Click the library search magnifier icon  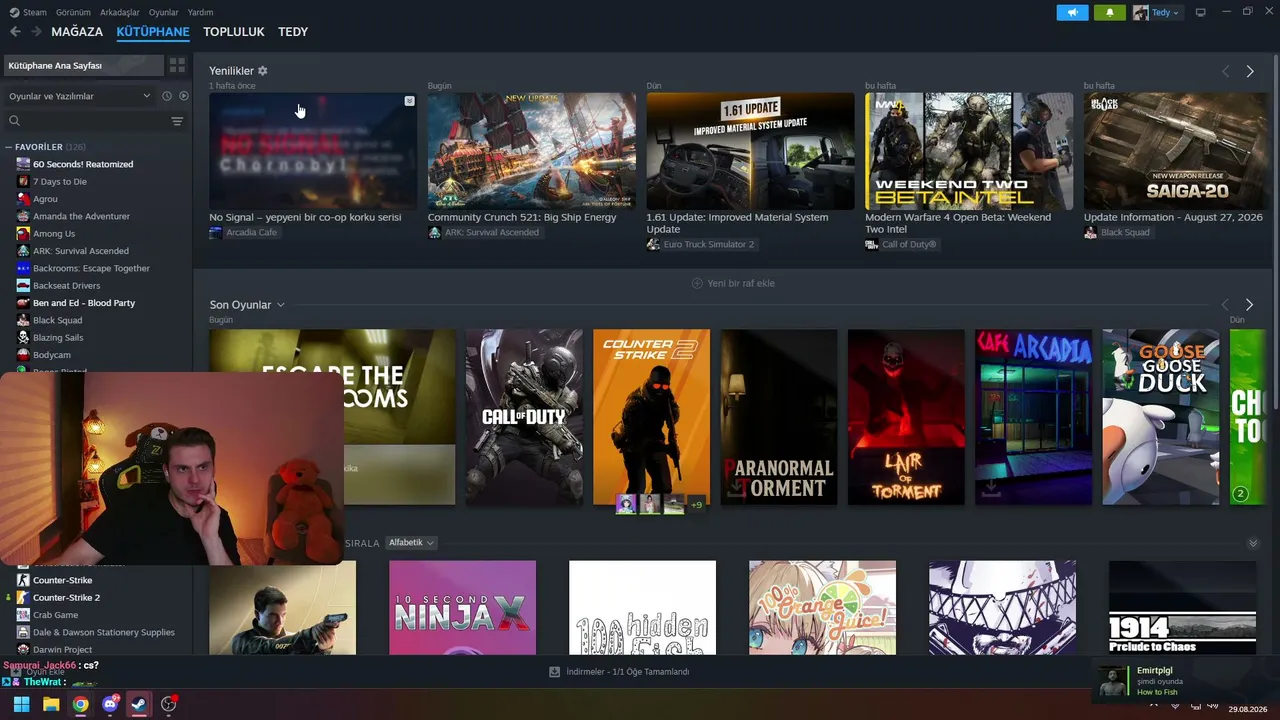click(x=14, y=121)
